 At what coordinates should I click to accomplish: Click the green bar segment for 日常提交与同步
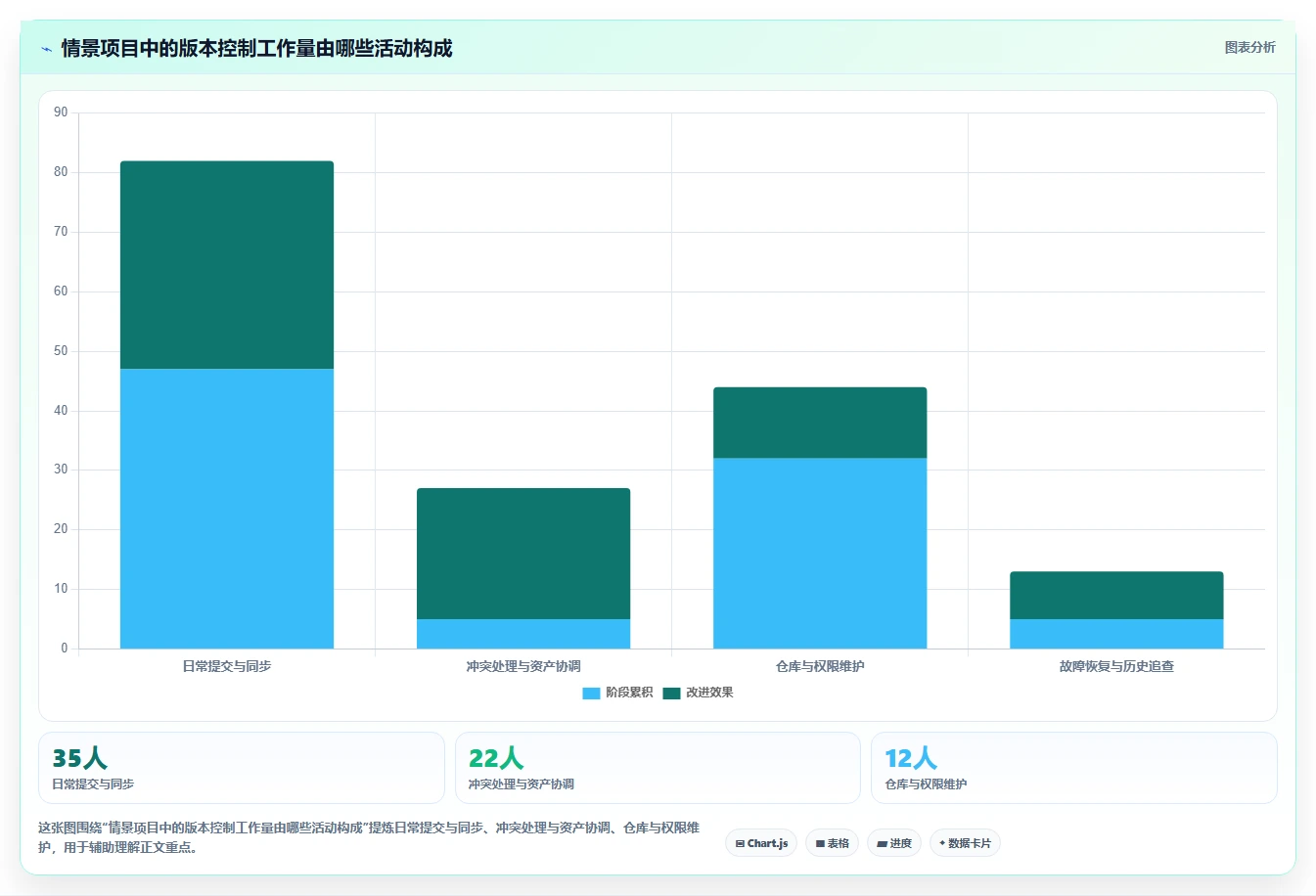click(227, 265)
